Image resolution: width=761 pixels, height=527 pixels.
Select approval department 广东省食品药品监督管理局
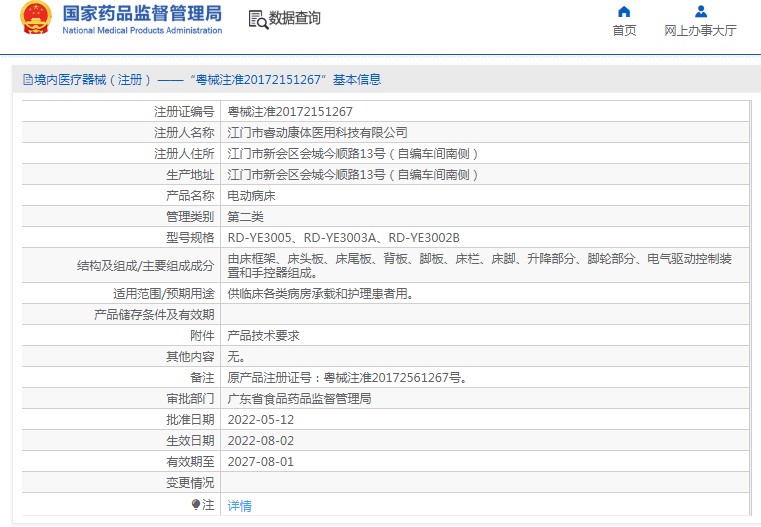tap(299, 398)
